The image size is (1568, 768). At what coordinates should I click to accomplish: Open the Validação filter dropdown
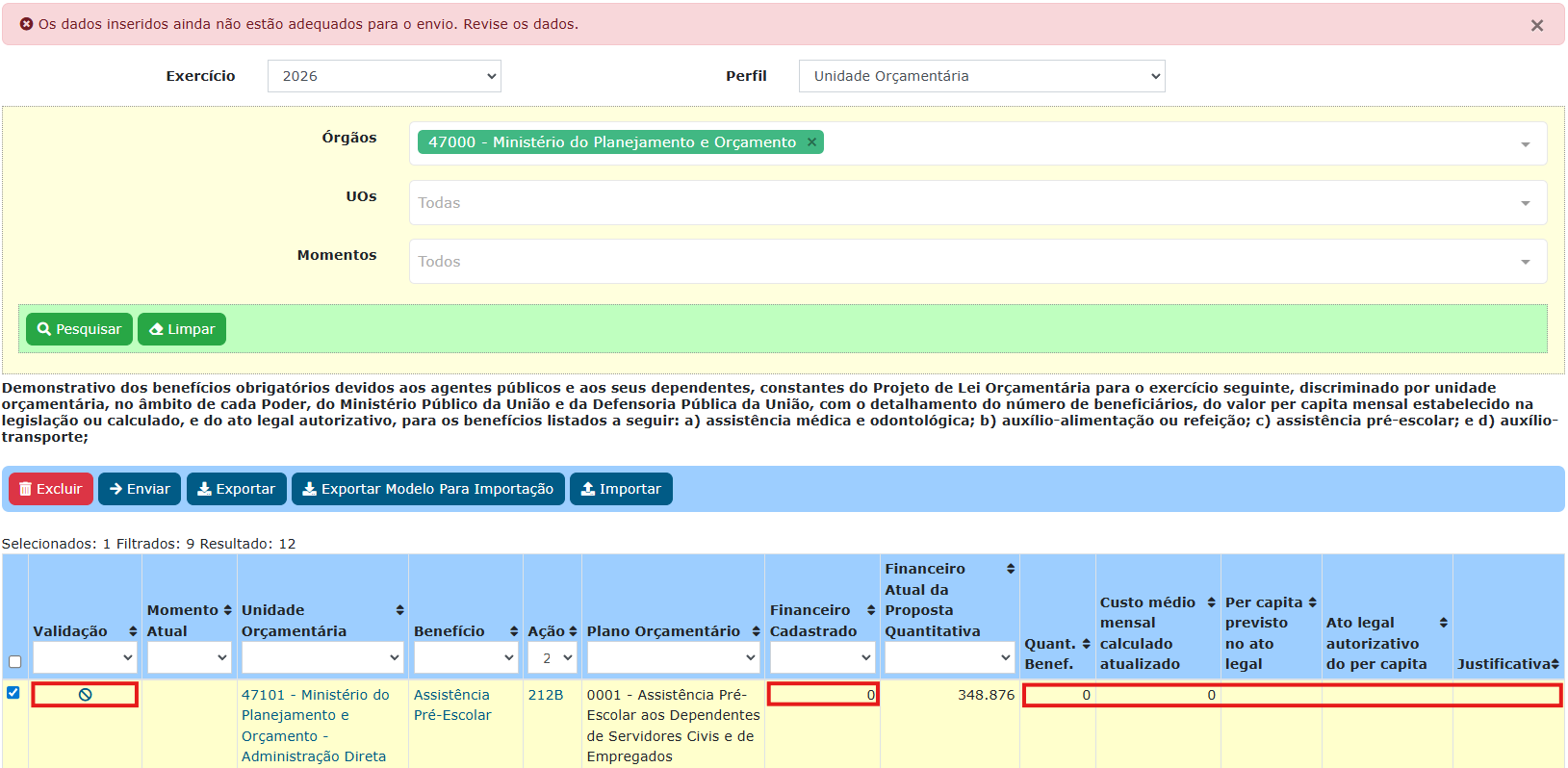[85, 657]
